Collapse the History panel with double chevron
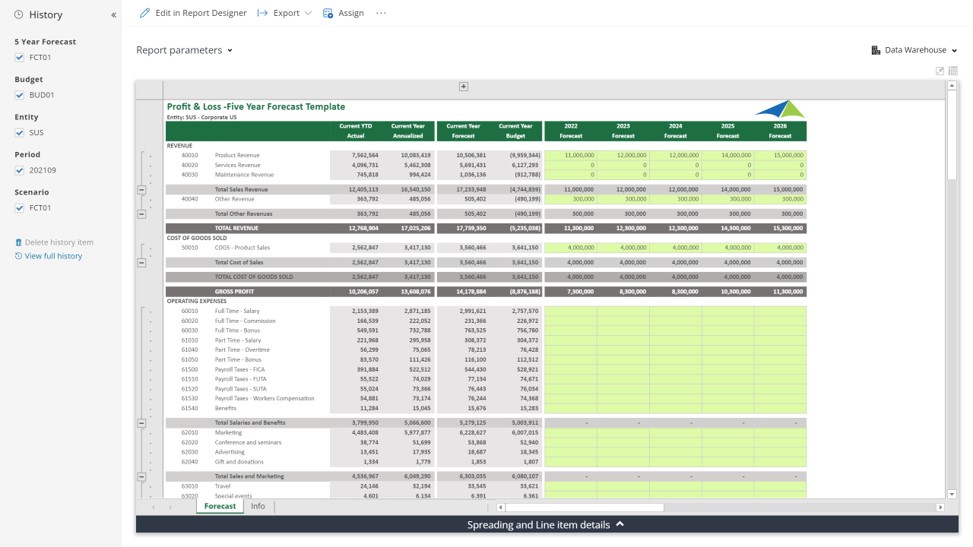Screen dimensions: 973x547 pos(113,15)
